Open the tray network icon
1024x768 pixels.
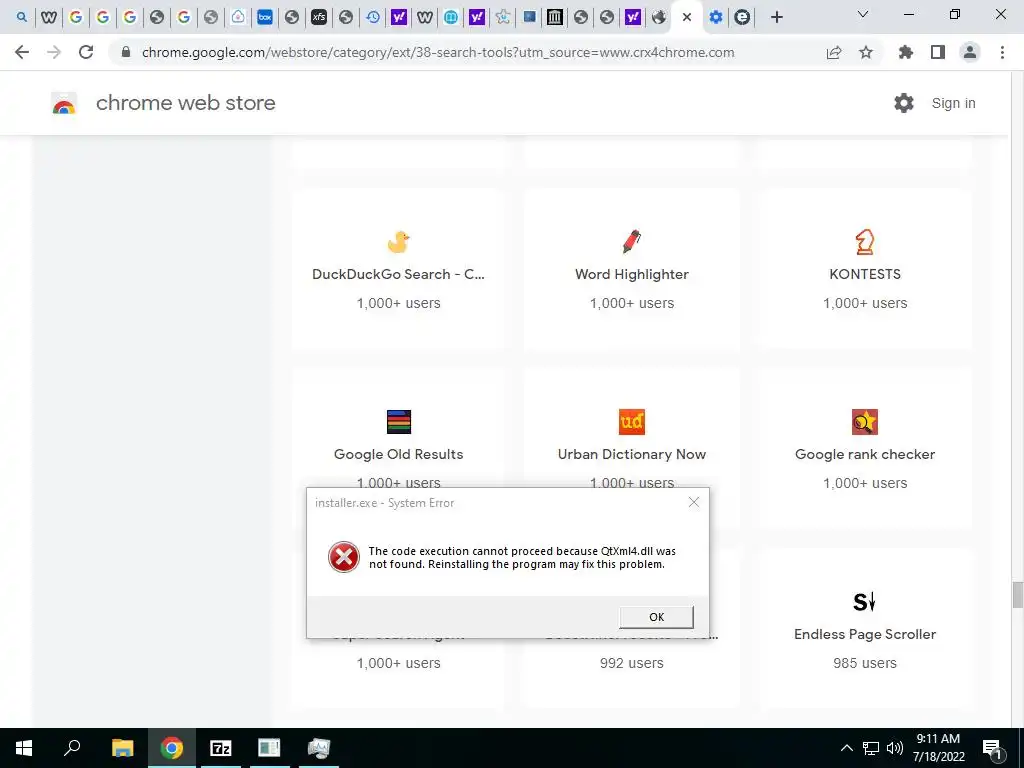click(x=871, y=748)
